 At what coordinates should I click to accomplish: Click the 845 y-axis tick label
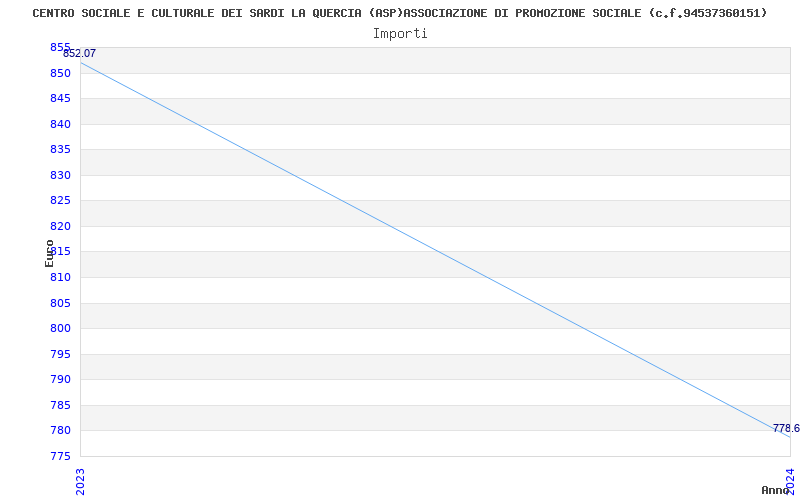(x=60, y=98)
